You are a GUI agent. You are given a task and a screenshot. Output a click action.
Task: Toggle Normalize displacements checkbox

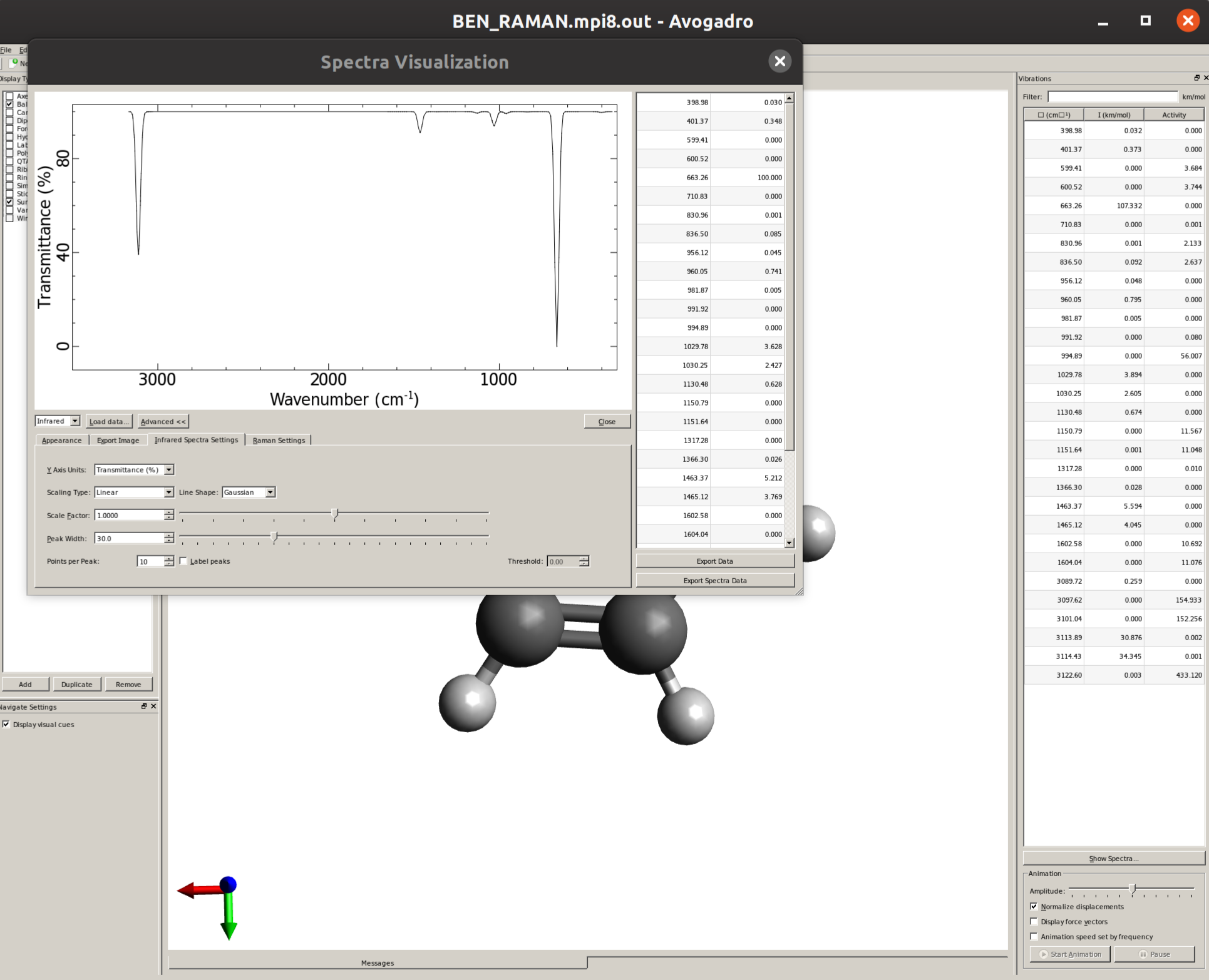click(1034, 906)
